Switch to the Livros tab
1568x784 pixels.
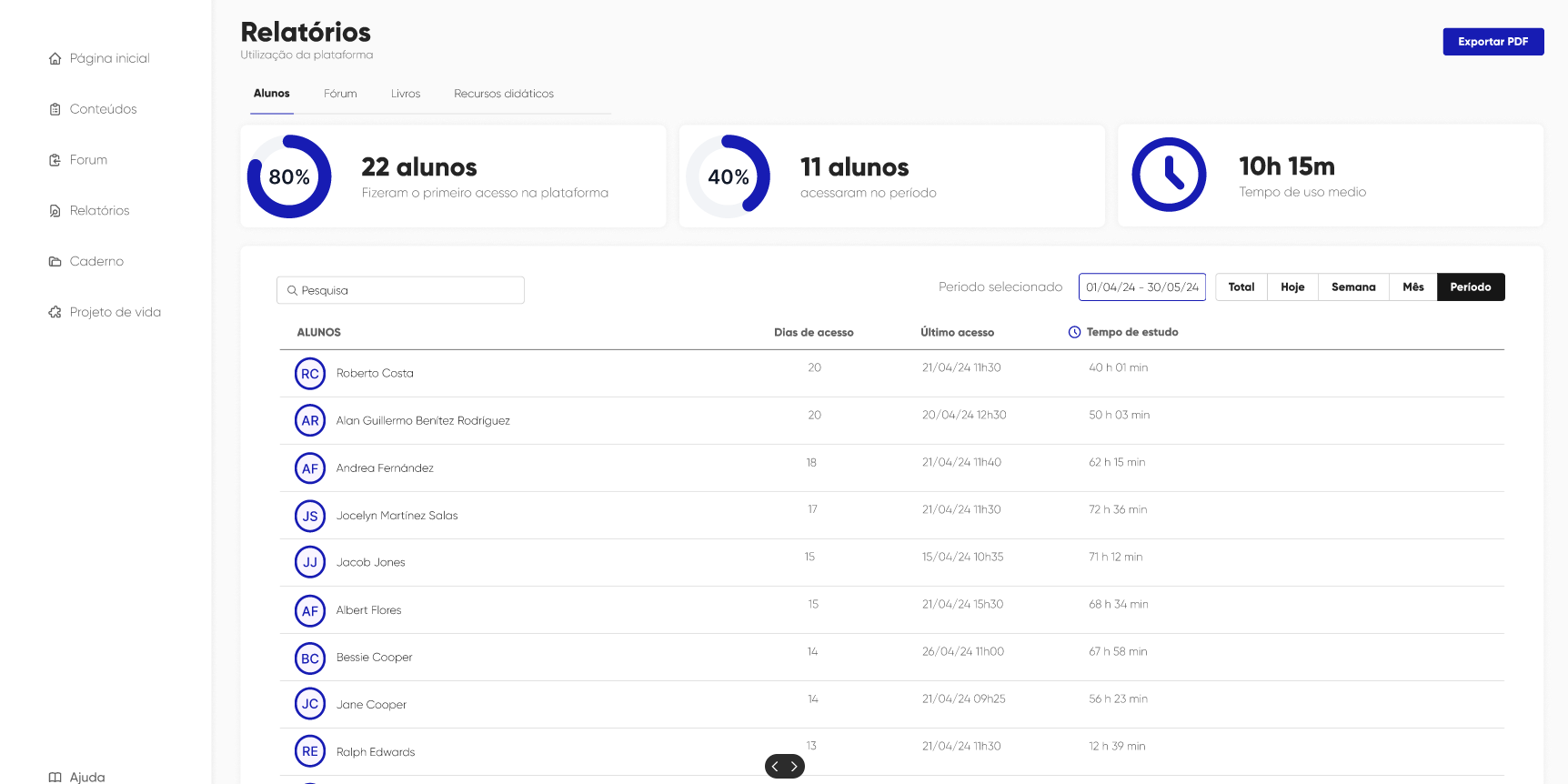406,94
